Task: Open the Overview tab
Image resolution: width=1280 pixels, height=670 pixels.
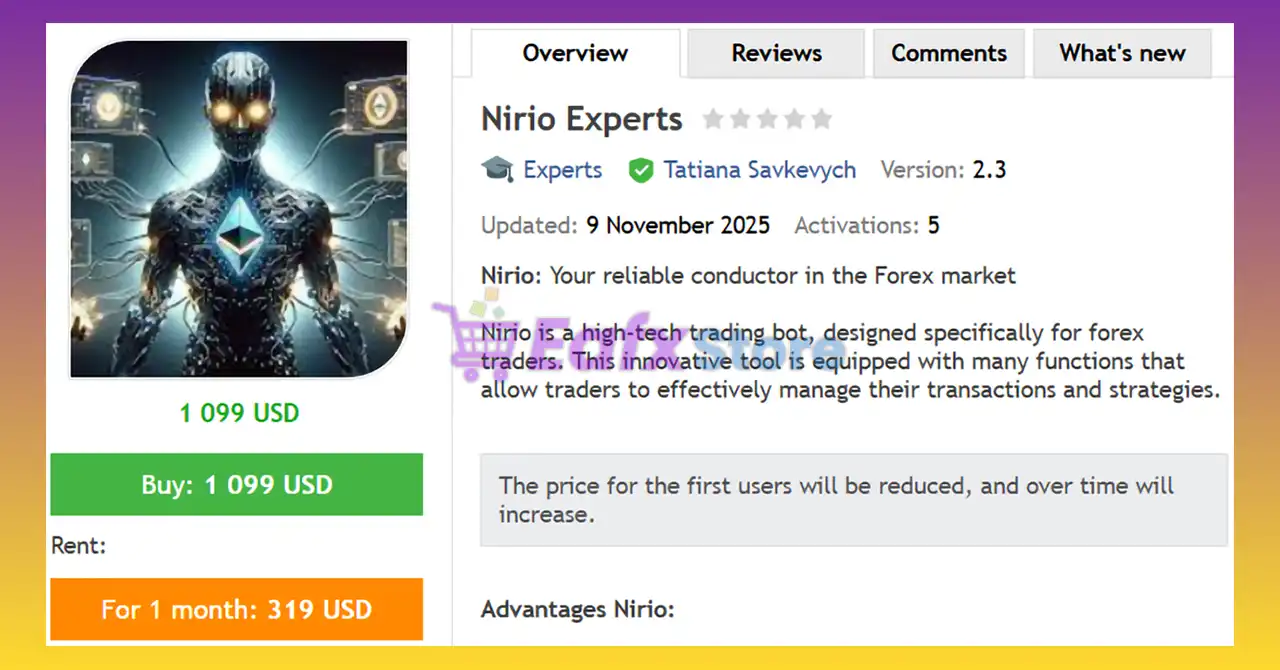Action: [576, 53]
